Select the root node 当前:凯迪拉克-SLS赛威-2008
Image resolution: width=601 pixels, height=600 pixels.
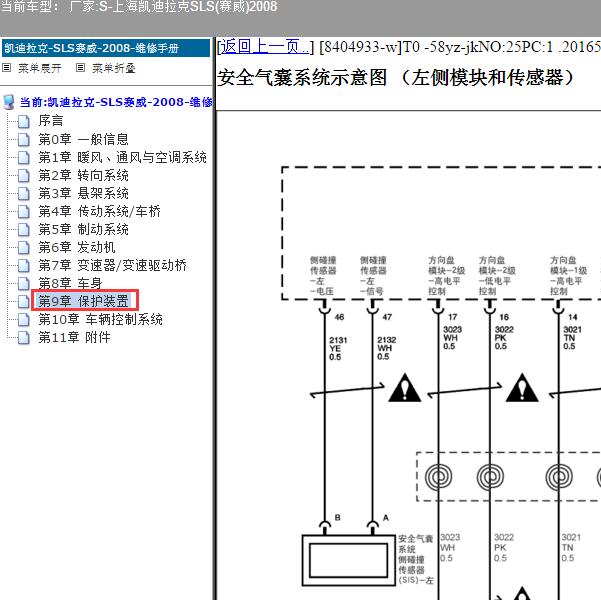(x=116, y=102)
